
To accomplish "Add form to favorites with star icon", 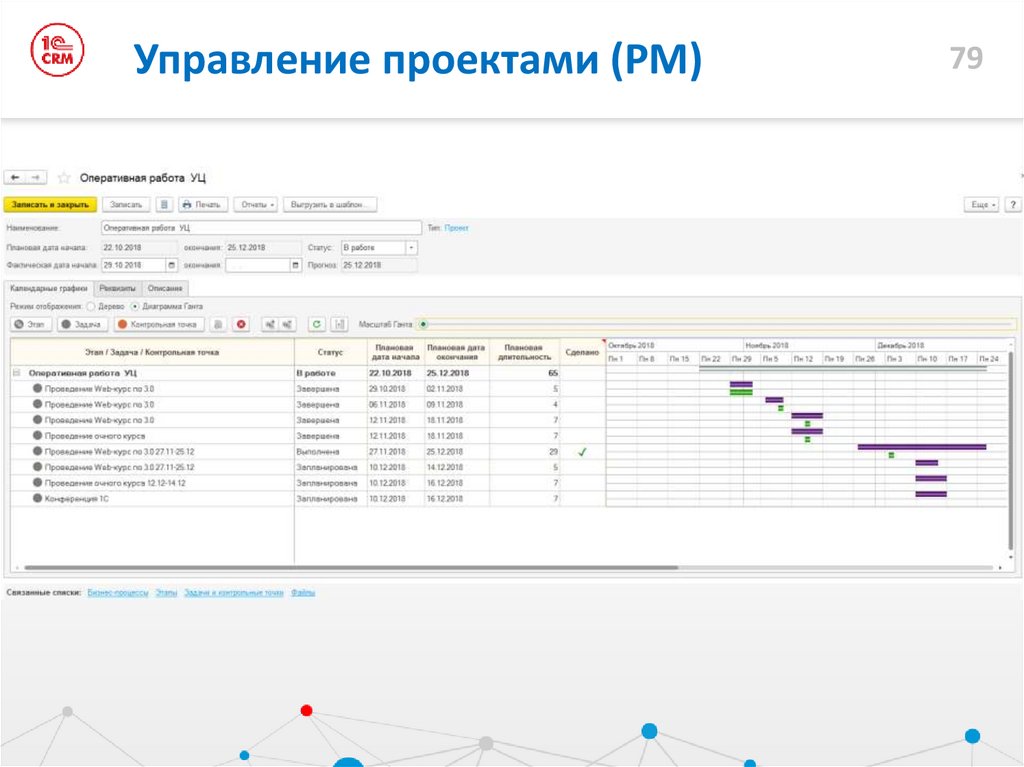I will click(x=64, y=178).
